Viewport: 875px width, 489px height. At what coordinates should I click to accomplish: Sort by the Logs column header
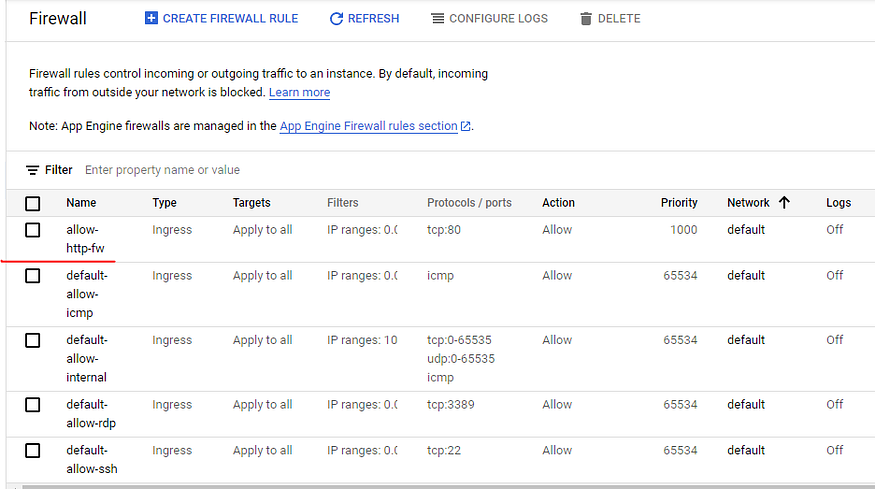838,203
